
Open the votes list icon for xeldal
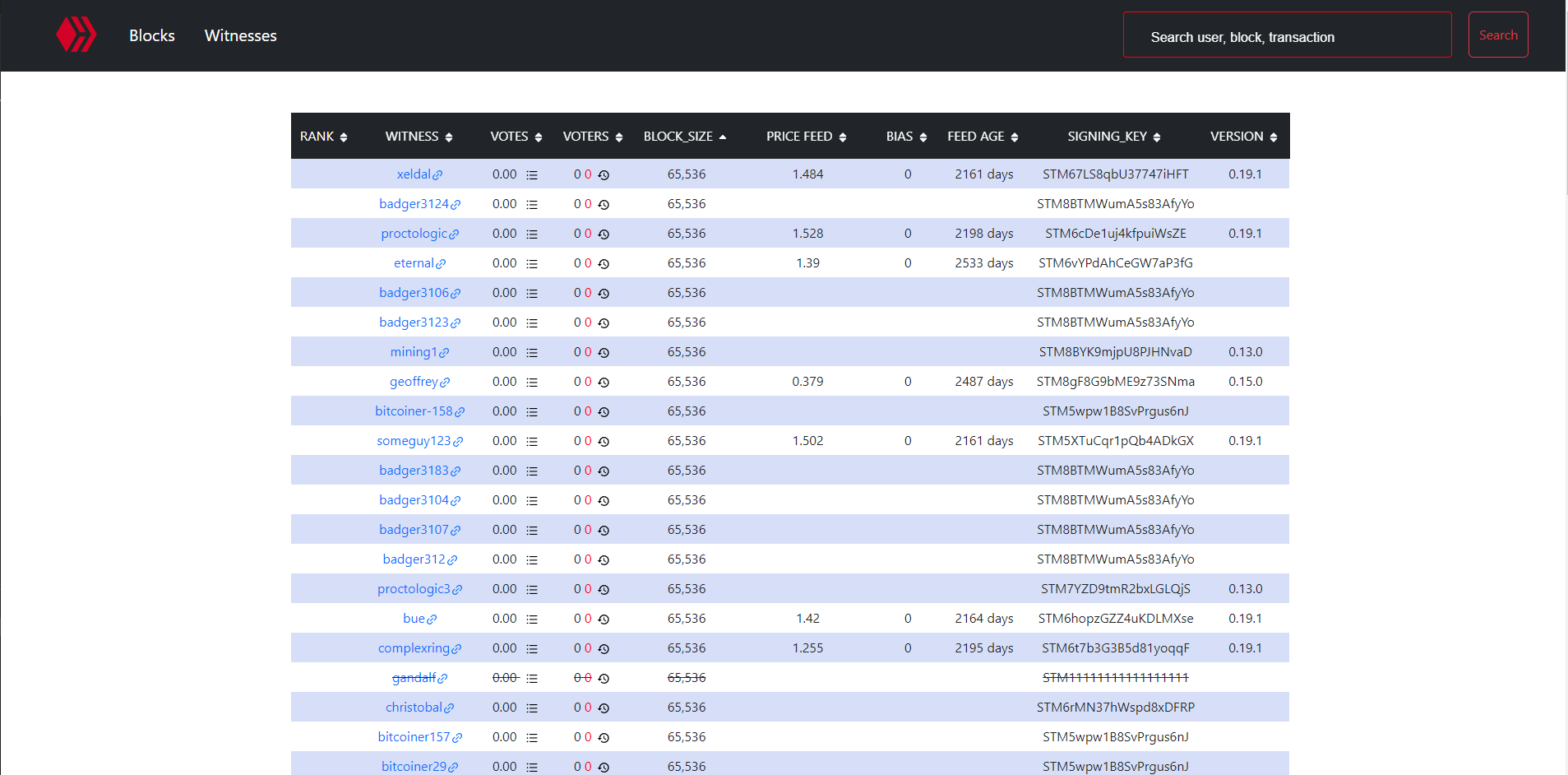pyautogui.click(x=532, y=175)
